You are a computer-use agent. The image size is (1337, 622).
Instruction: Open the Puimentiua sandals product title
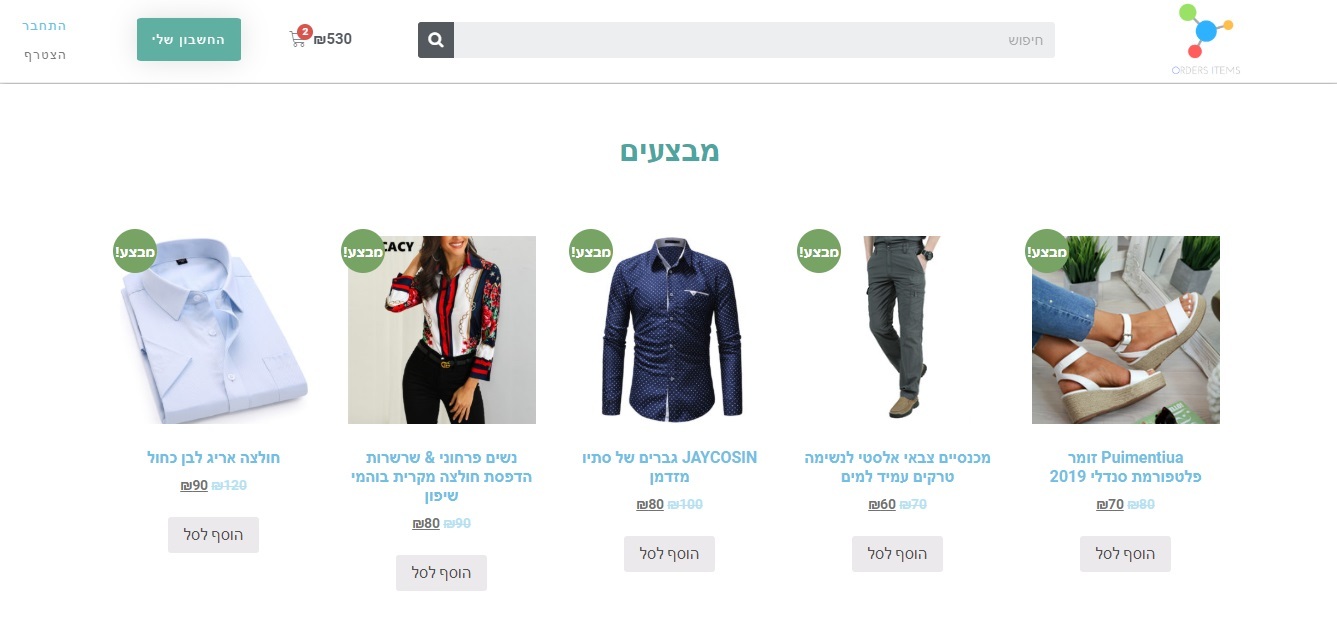tap(1125, 467)
